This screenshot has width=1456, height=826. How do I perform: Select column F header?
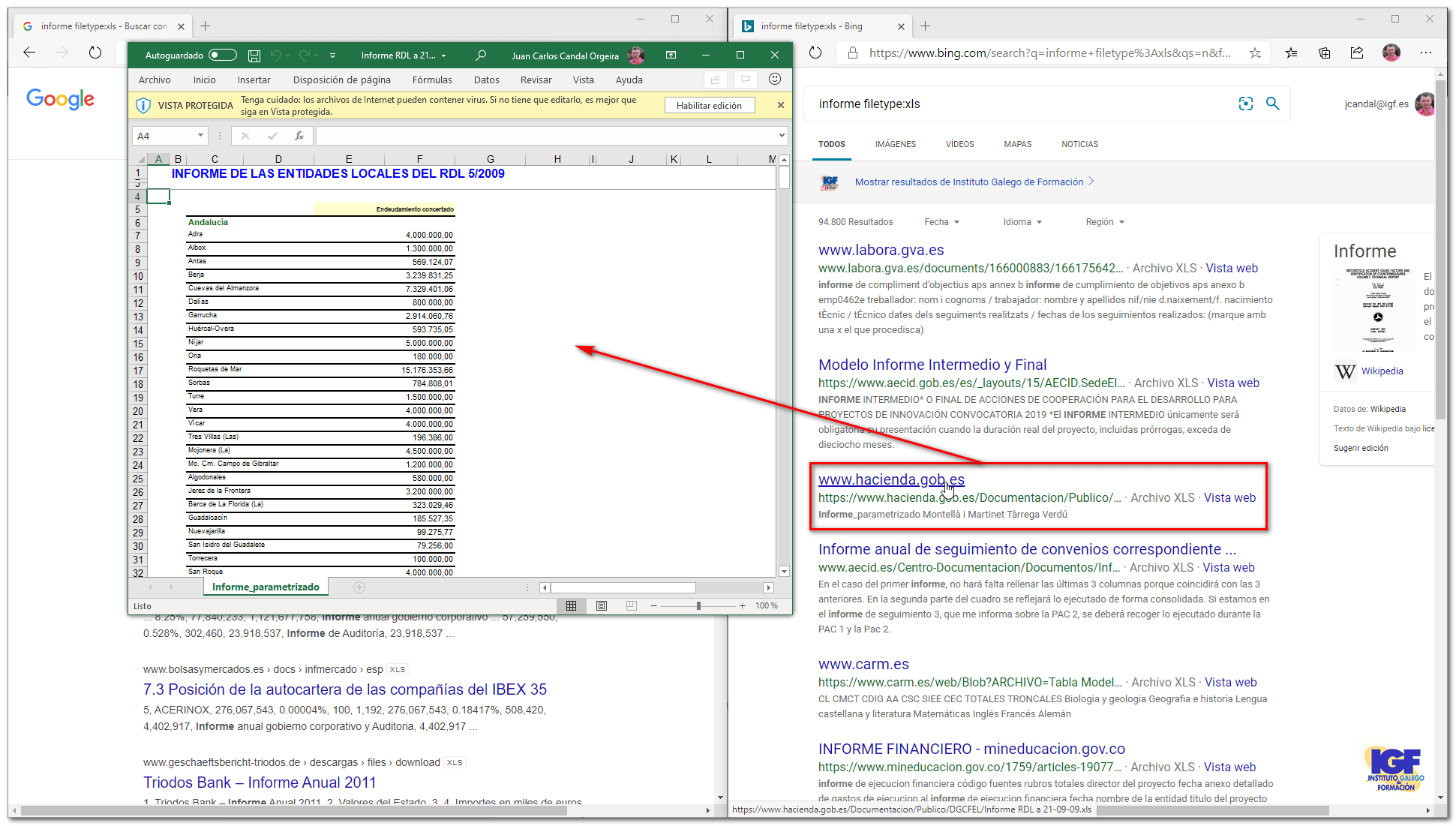[419, 159]
